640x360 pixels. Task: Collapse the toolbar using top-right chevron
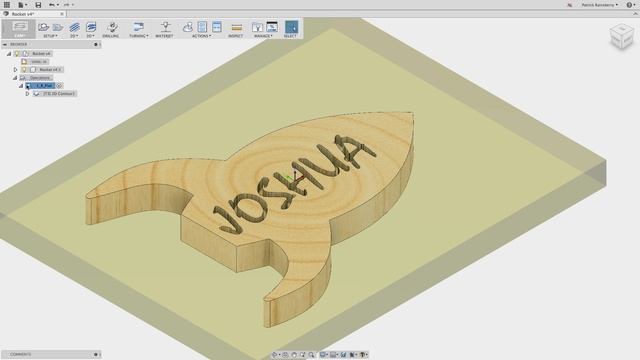coord(636,14)
